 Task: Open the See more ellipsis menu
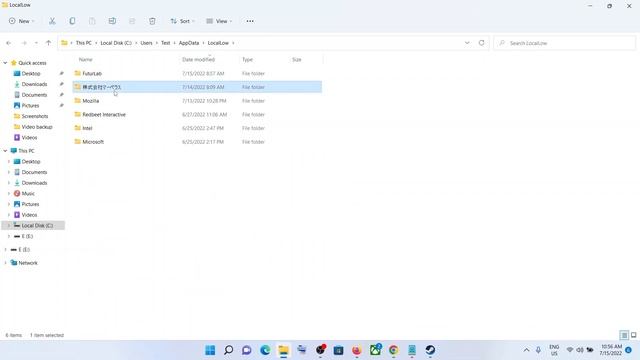point(250,21)
